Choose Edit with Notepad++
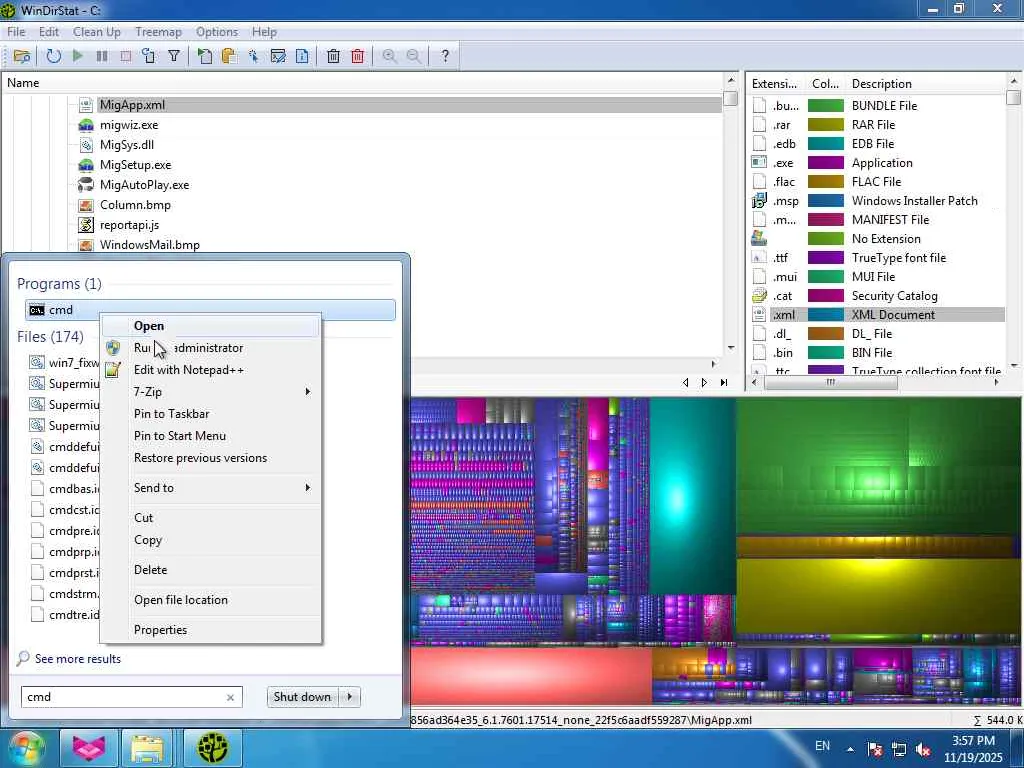 point(210,370)
